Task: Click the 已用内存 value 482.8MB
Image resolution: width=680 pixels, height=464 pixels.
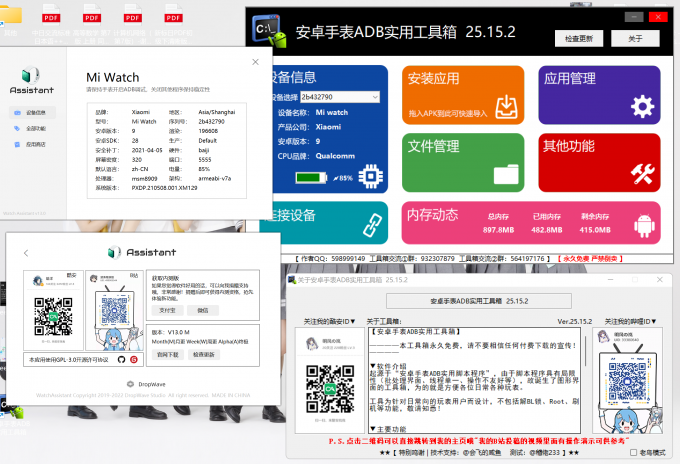Action: tap(546, 230)
